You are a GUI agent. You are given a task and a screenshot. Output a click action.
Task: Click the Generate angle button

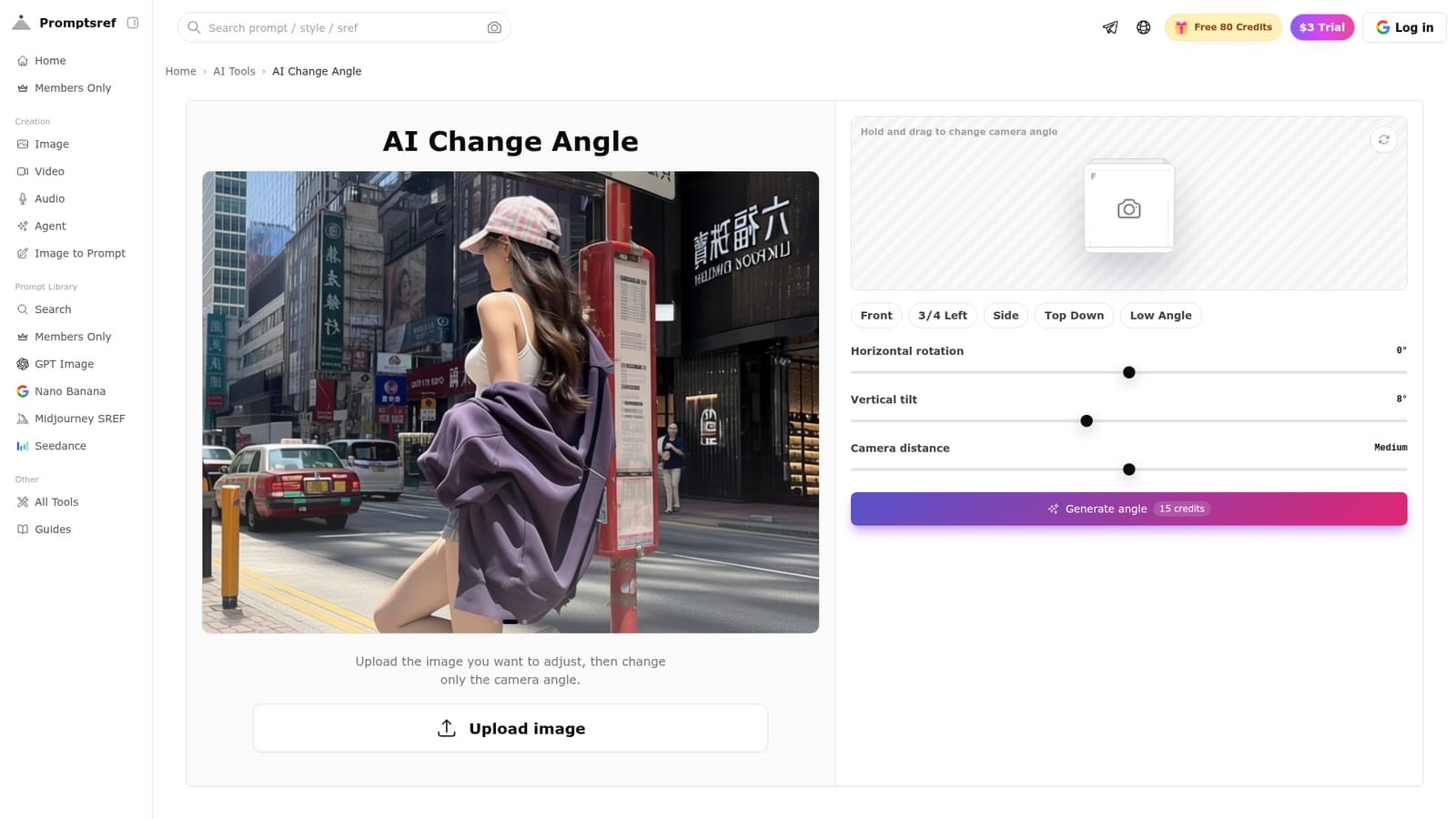(1128, 509)
